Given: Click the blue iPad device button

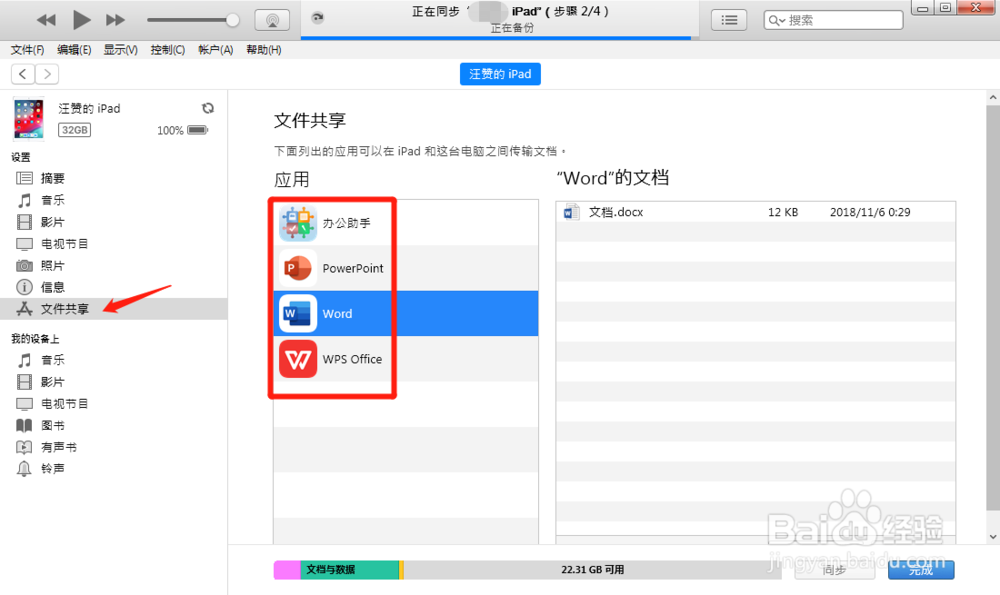Looking at the screenshot, I should click(x=500, y=74).
